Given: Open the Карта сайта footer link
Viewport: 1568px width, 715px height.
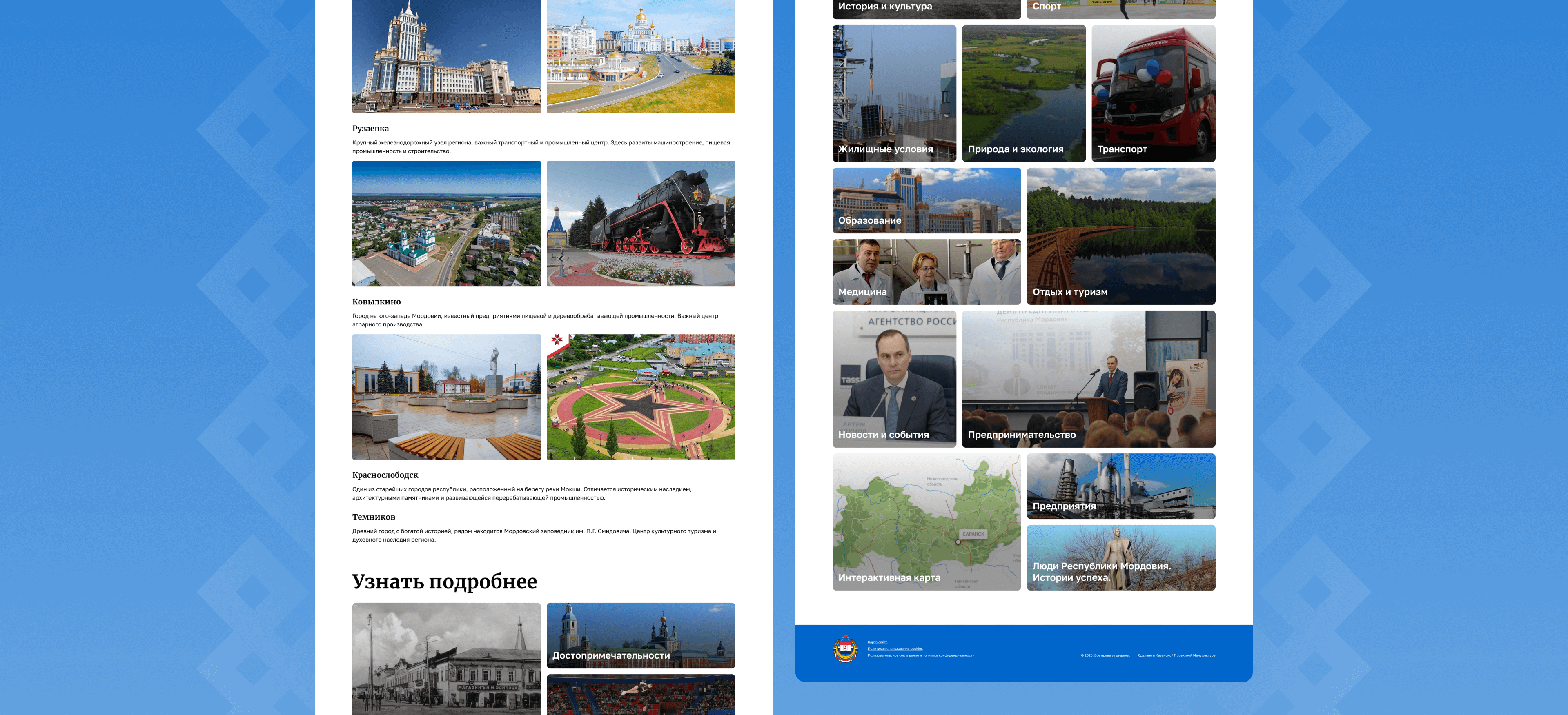Looking at the screenshot, I should [877, 642].
